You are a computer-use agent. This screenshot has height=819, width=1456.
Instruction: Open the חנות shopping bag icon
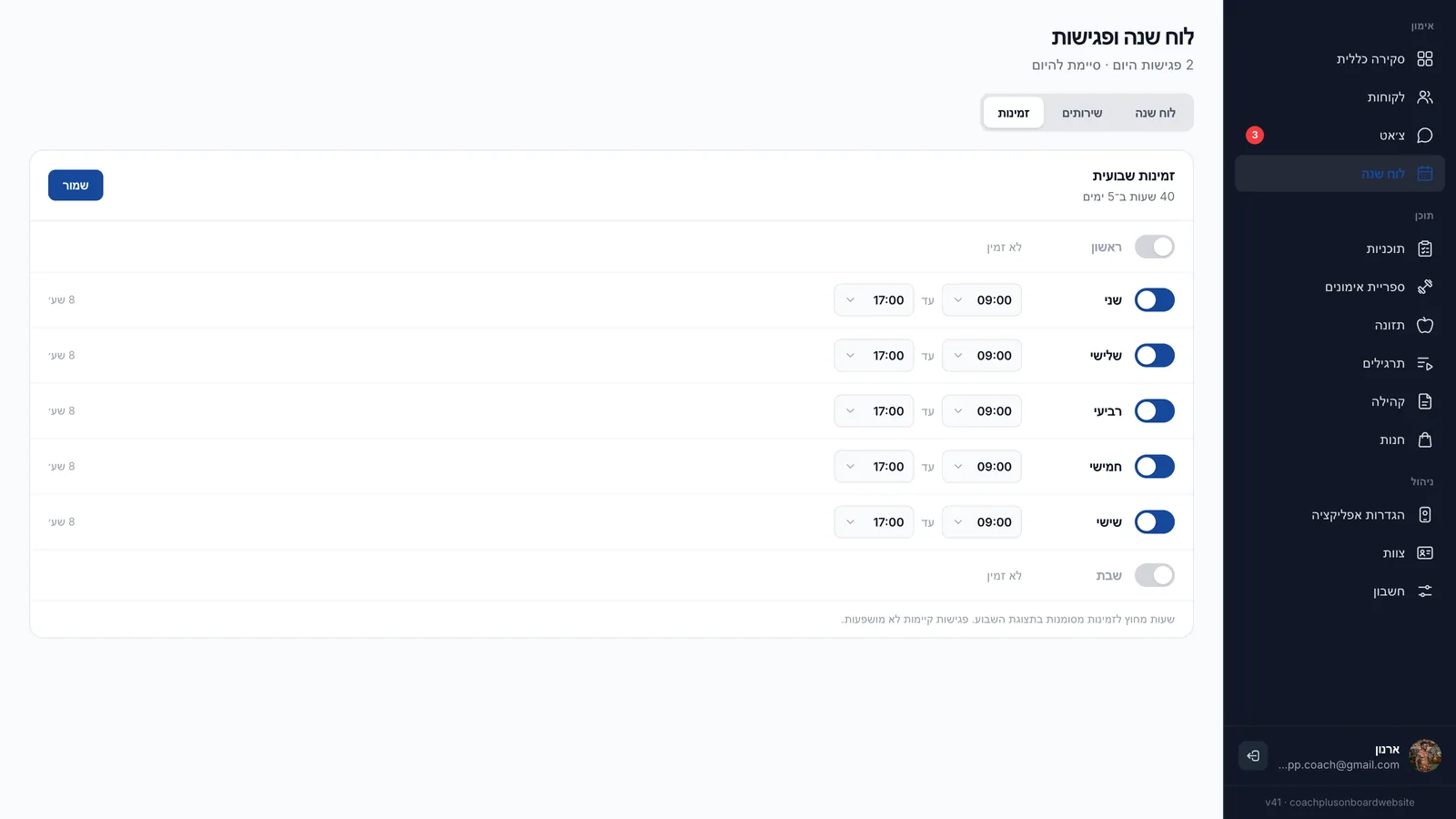click(1425, 440)
